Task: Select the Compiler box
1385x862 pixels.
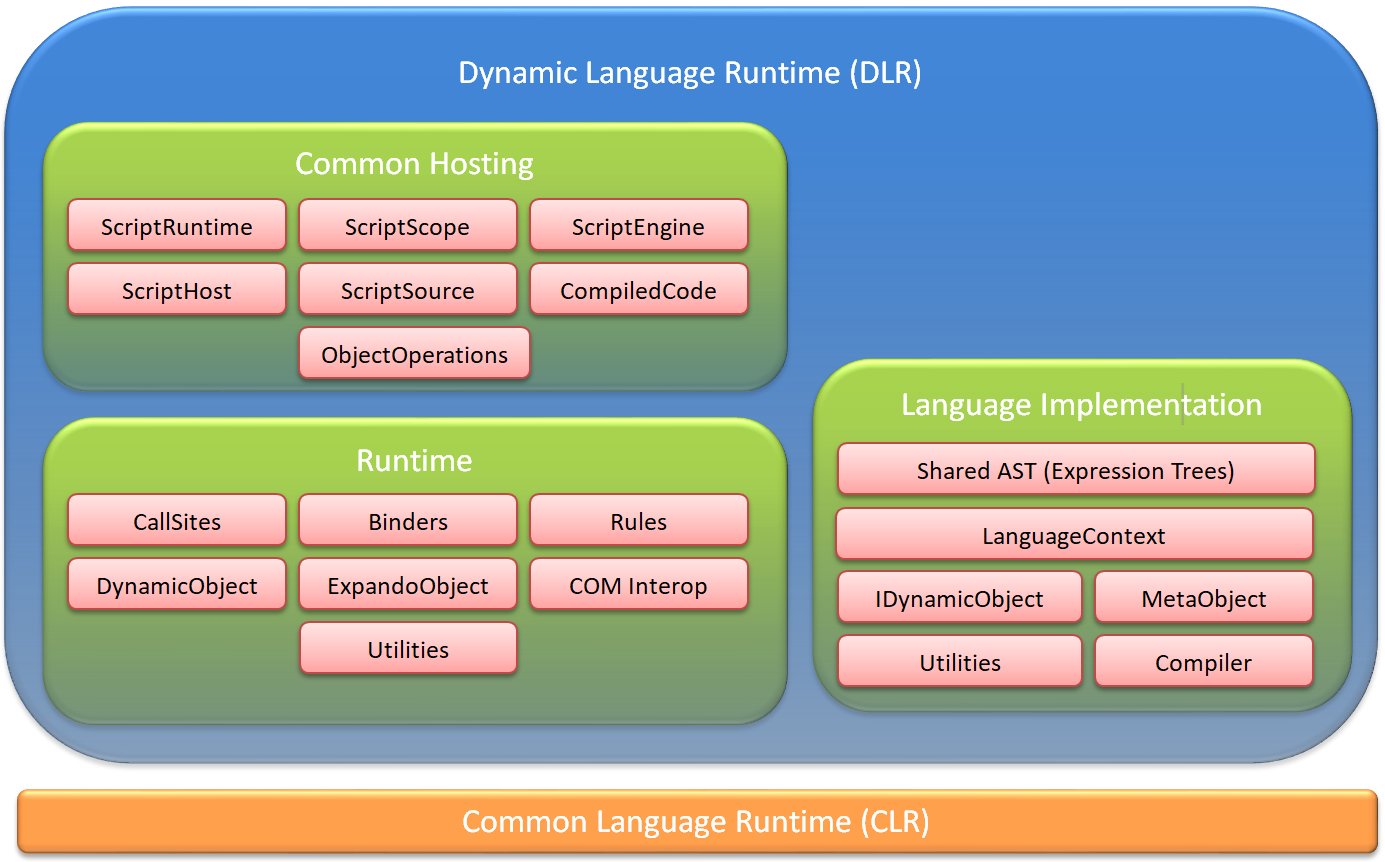Action: click(1204, 662)
